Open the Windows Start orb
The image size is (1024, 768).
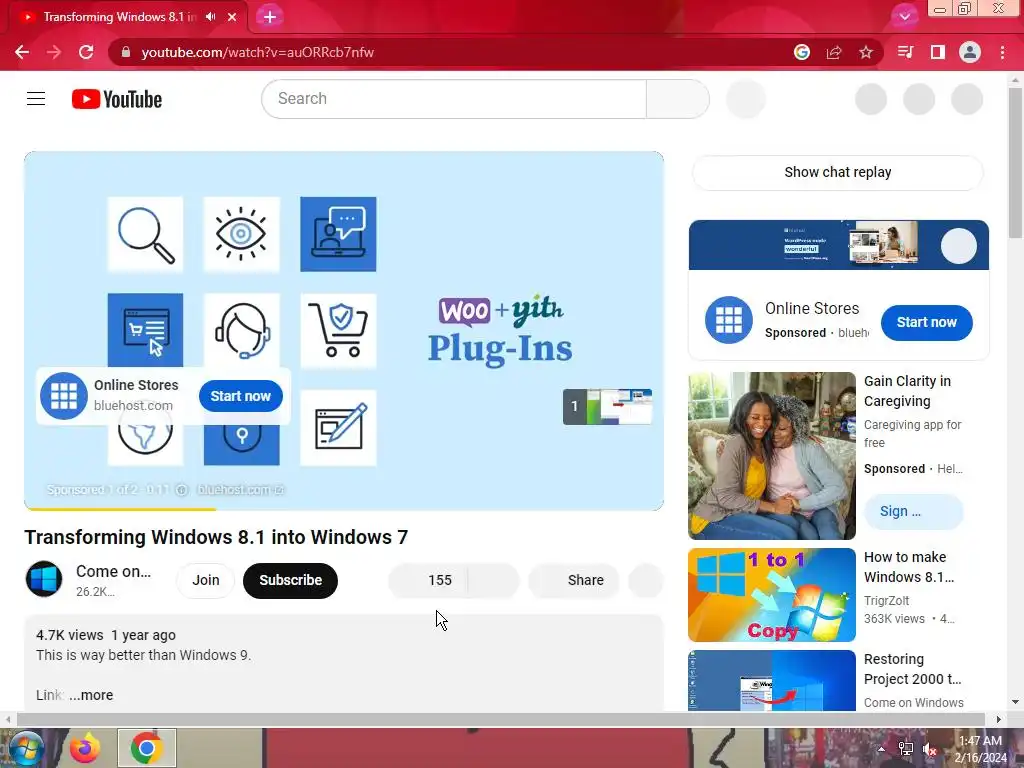coord(25,748)
